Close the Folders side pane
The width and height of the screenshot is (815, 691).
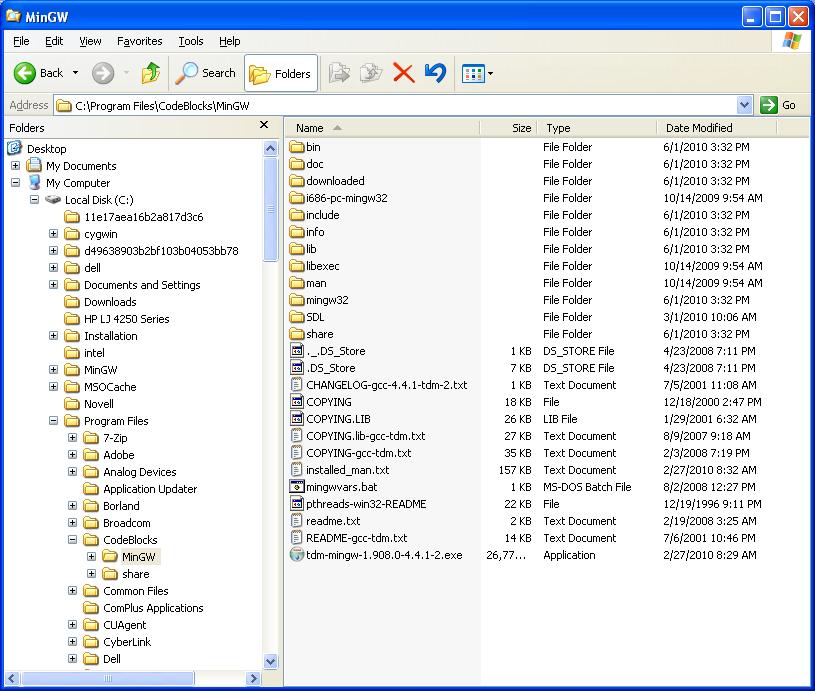(264, 126)
